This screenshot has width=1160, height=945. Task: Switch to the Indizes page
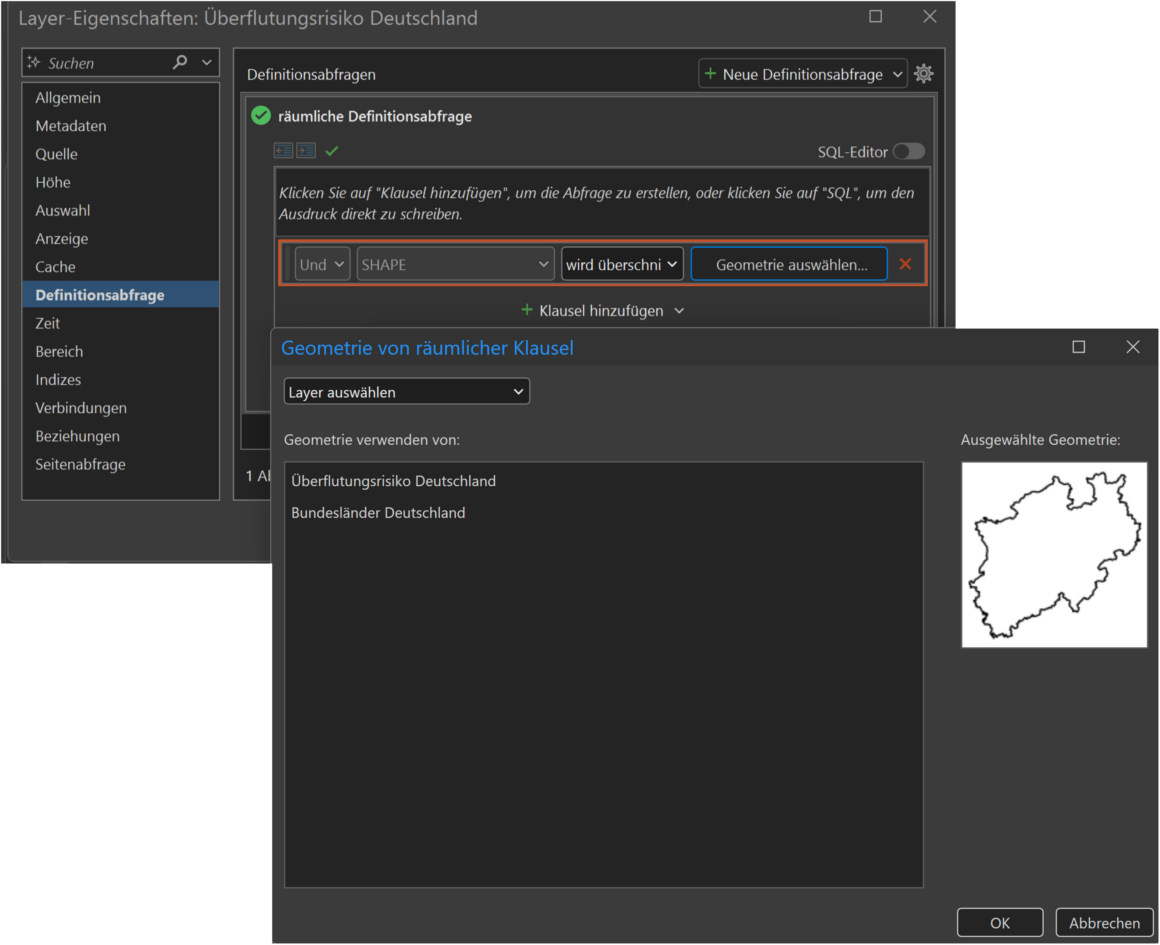coord(121,380)
